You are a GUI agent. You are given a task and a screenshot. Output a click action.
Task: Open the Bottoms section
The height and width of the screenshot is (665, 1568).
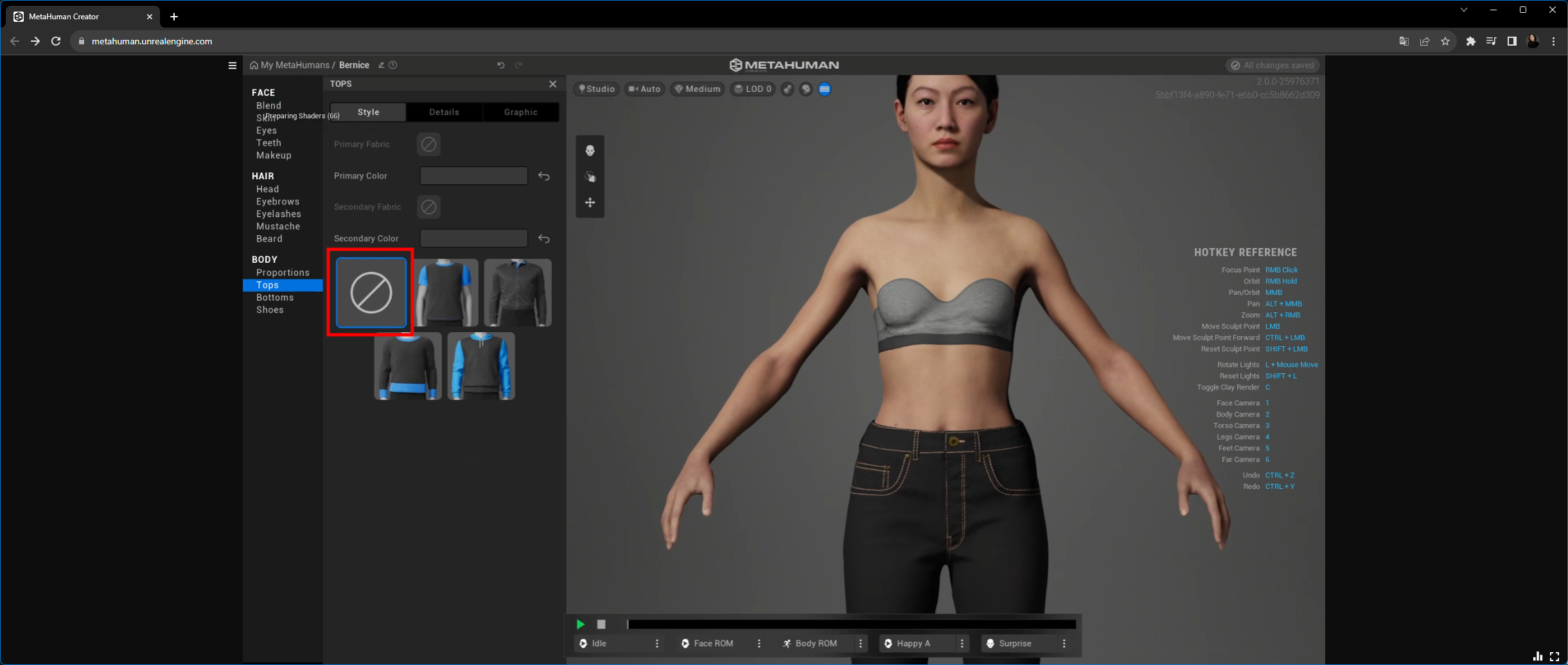click(275, 297)
